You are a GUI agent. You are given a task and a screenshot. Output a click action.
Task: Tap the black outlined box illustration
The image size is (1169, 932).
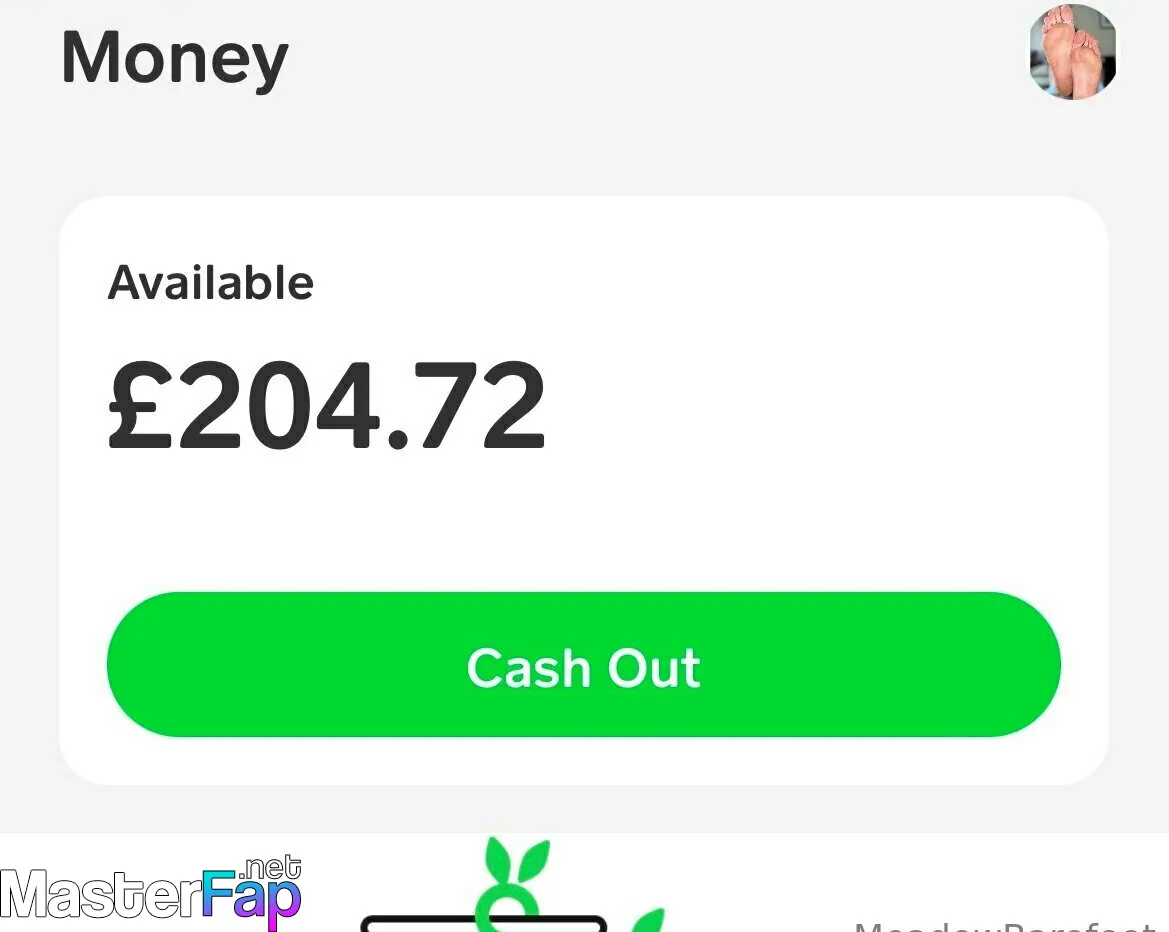(483, 924)
